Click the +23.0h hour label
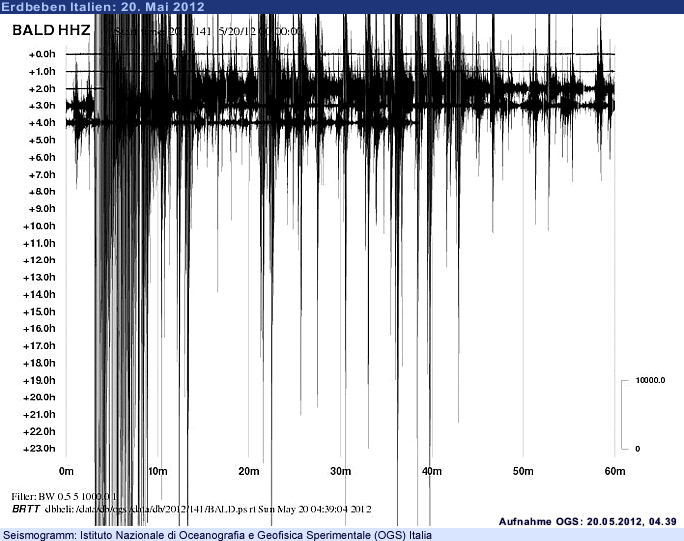Screen dimensions: 684x541 pos(39,448)
